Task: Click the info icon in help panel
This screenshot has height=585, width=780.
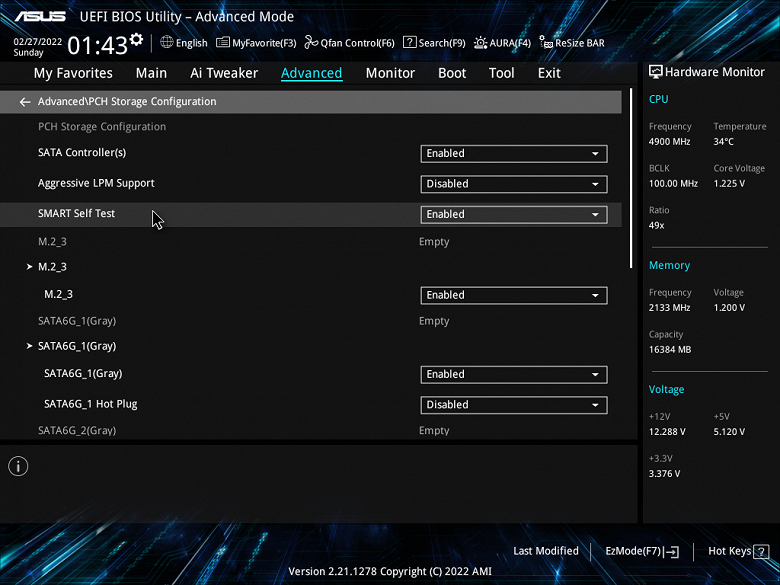Action: pyautogui.click(x=18, y=467)
